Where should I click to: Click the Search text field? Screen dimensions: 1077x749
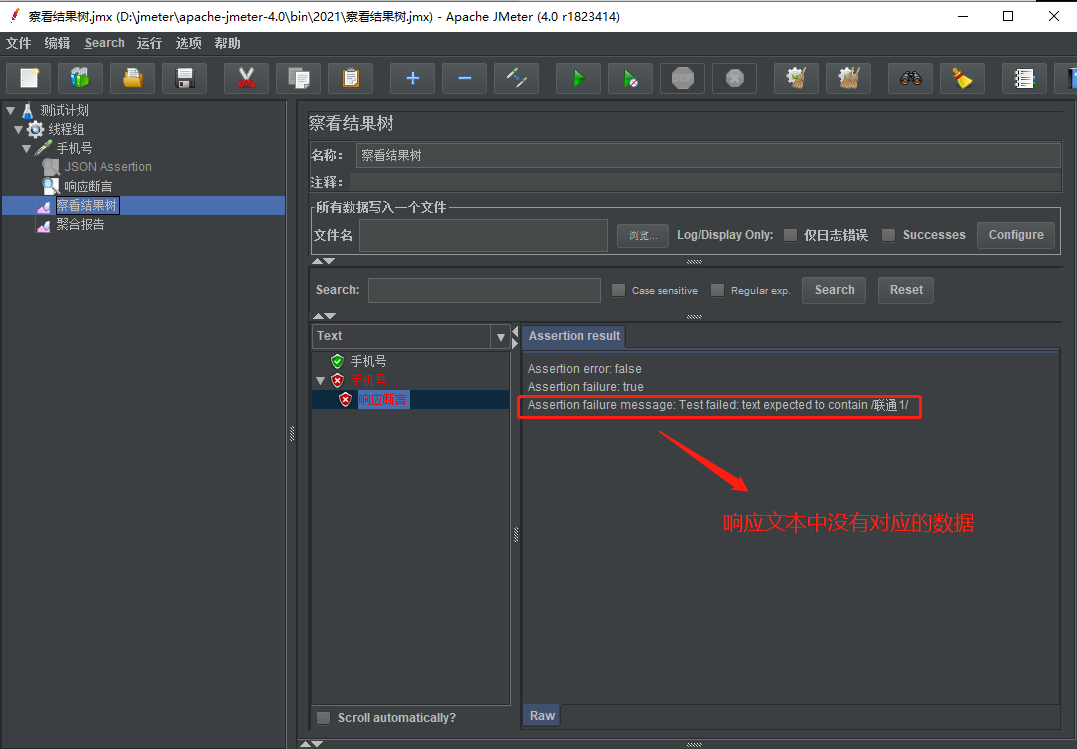coord(484,290)
